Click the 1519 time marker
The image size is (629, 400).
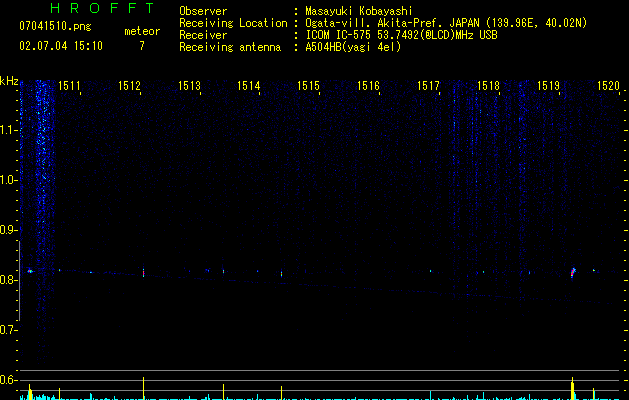click(548, 86)
